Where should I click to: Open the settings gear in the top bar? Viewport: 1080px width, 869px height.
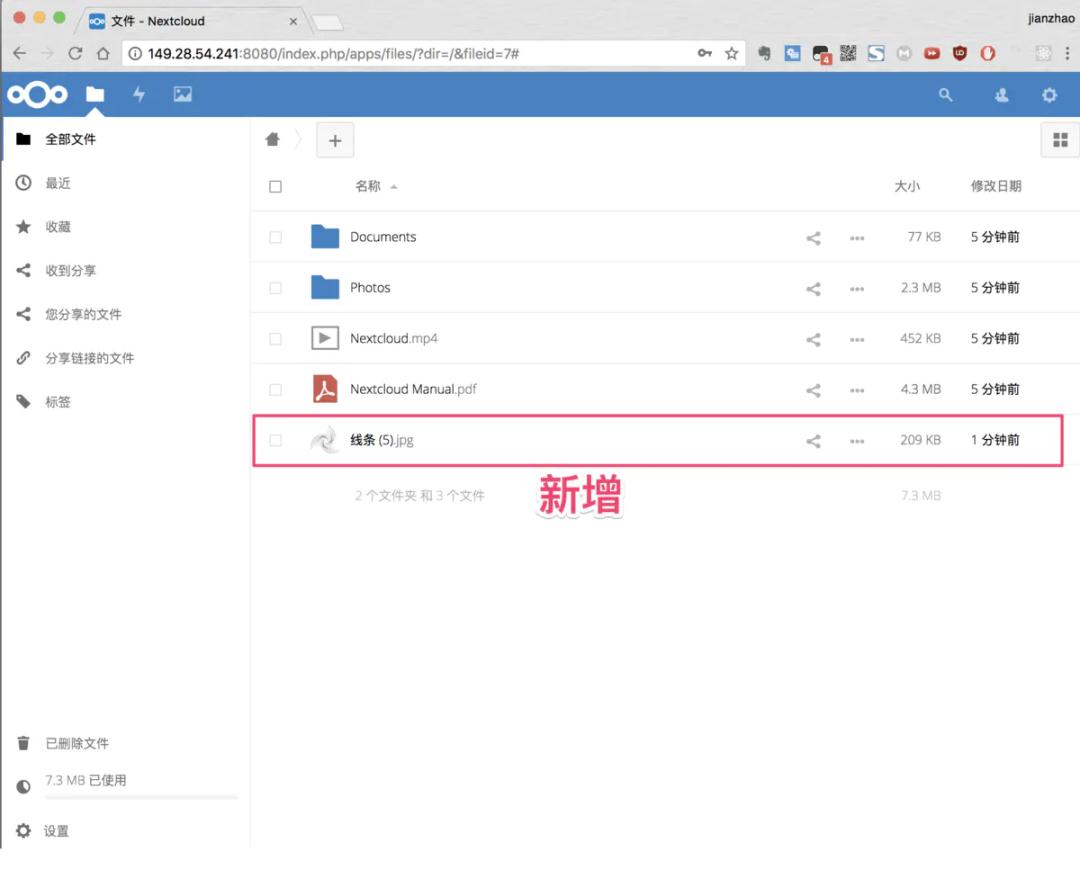point(1048,94)
